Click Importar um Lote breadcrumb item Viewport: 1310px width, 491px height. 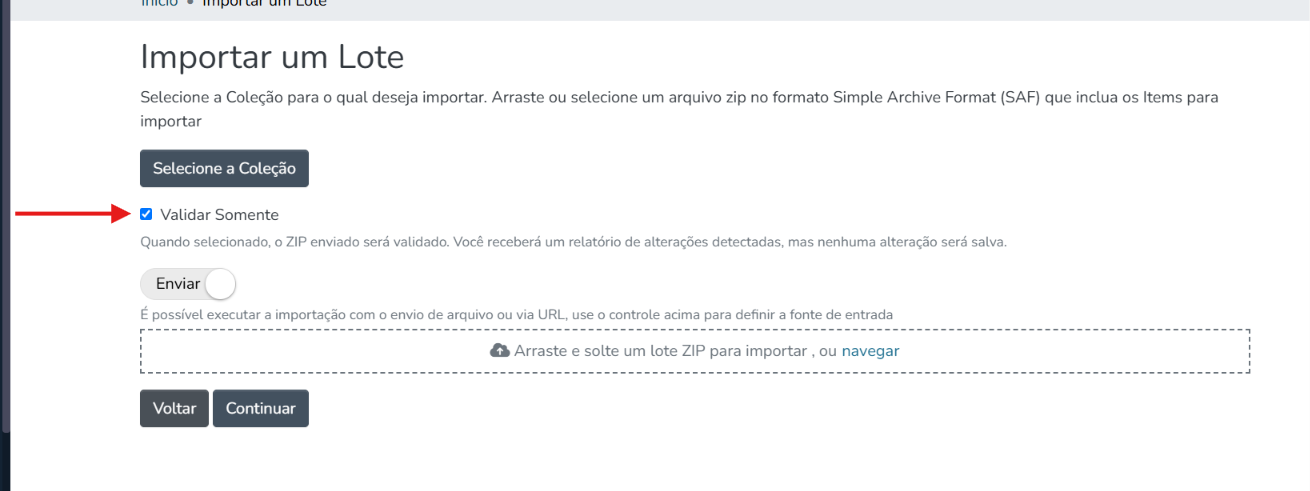click(x=264, y=3)
